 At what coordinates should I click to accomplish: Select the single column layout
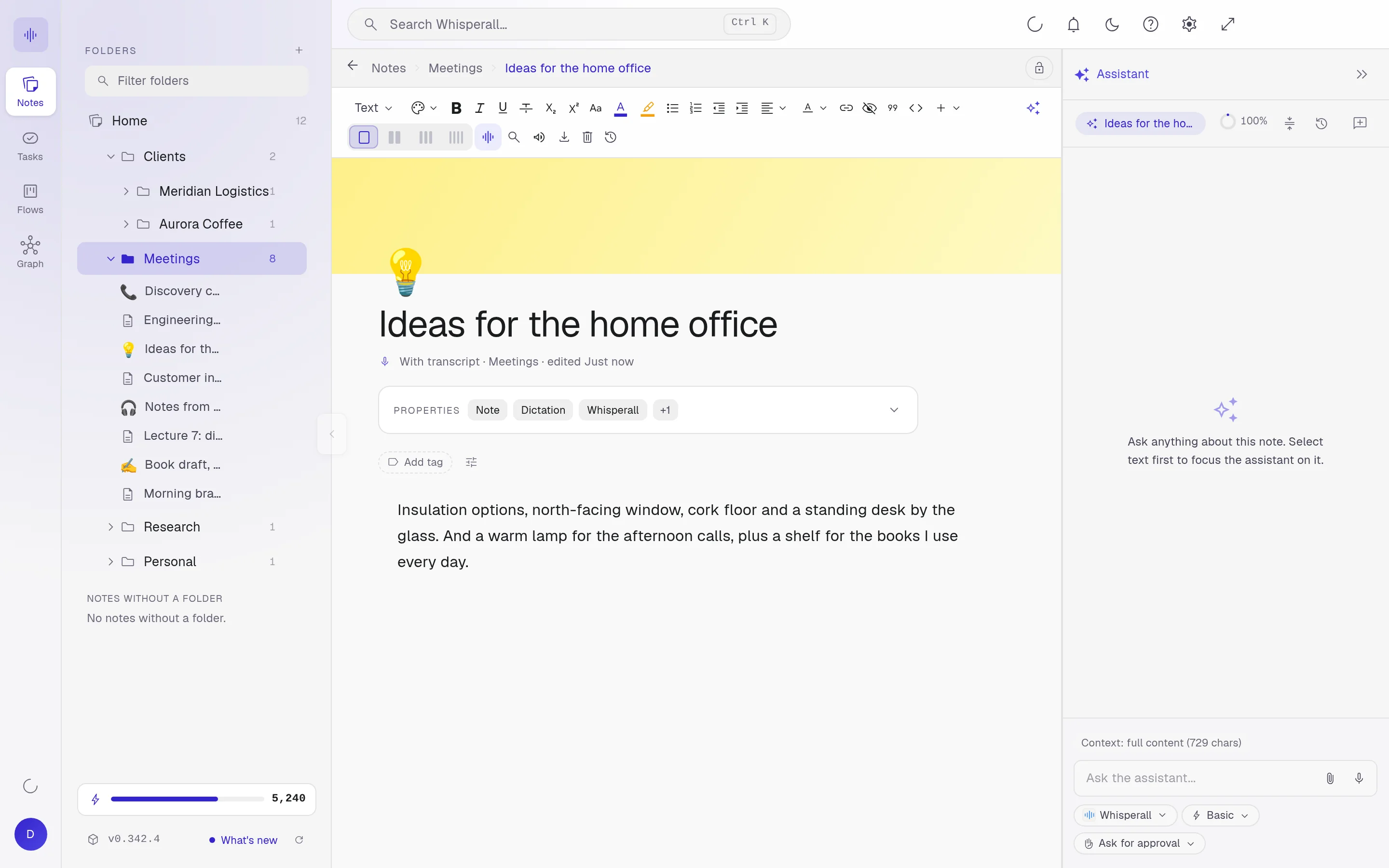coord(363,137)
